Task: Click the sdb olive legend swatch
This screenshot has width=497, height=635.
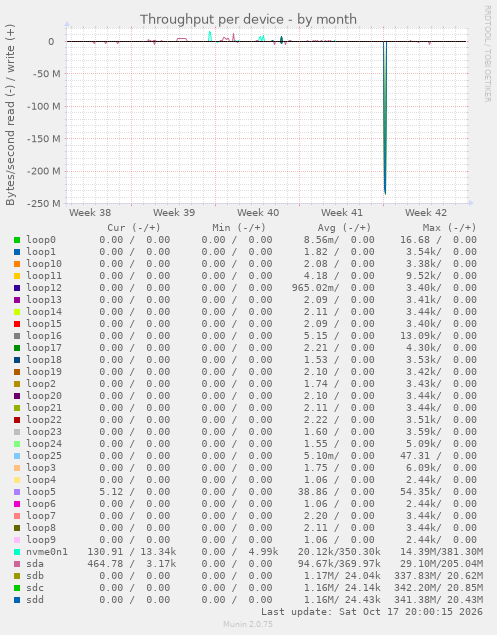Action: [x=17, y=576]
